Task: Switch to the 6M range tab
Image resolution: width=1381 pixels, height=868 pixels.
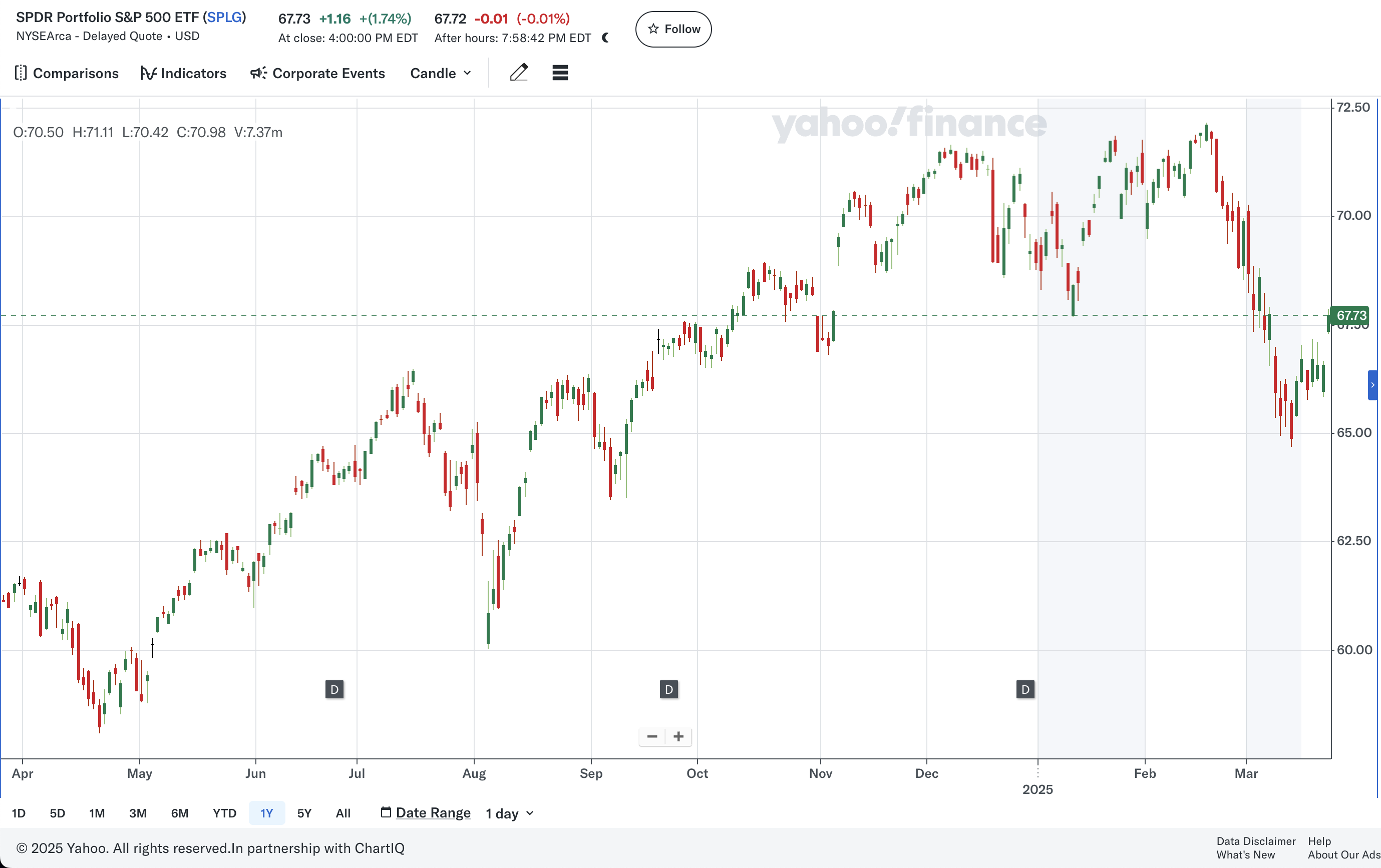Action: pos(179,813)
